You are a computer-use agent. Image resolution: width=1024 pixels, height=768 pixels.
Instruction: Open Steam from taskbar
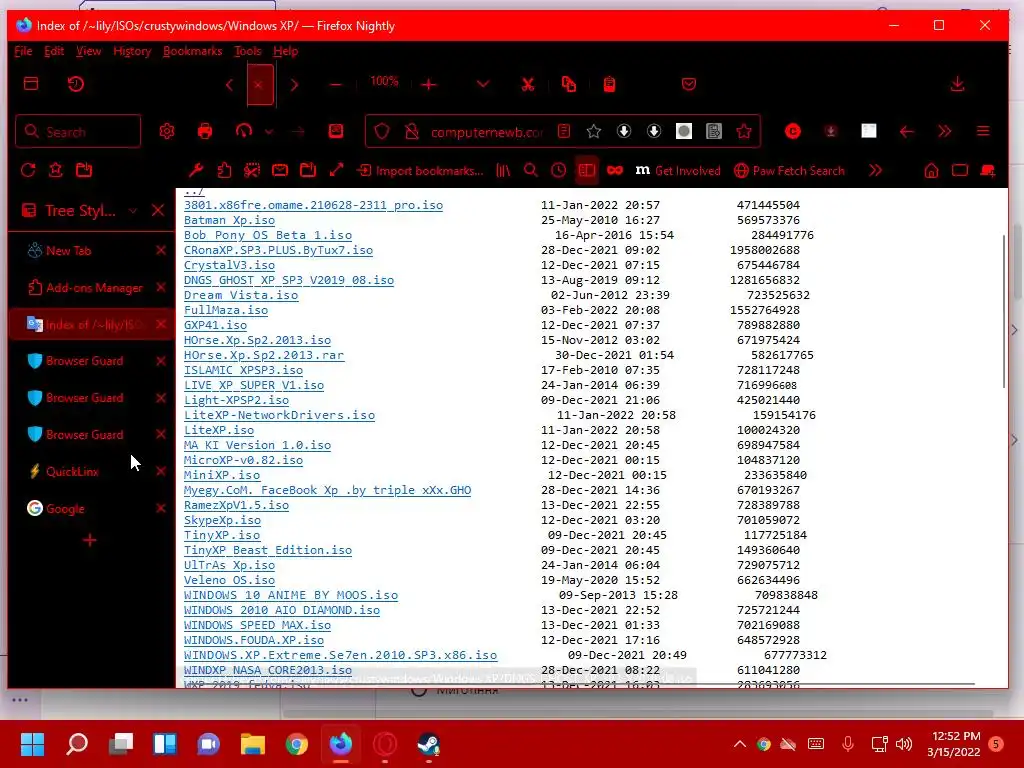click(x=428, y=744)
